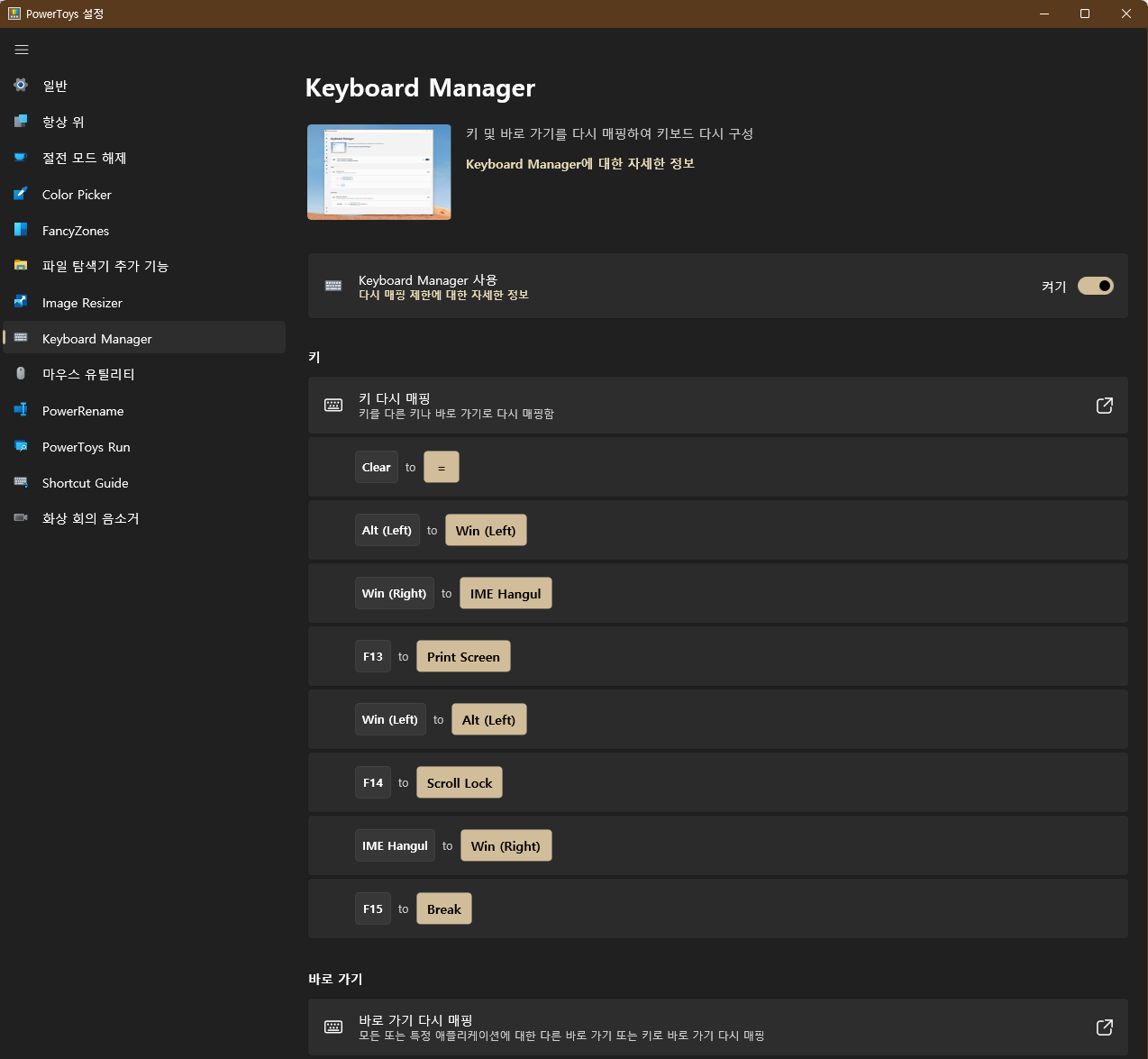This screenshot has height=1059, width=1148.
Task: Click the F13 source key chip
Action: click(373, 656)
